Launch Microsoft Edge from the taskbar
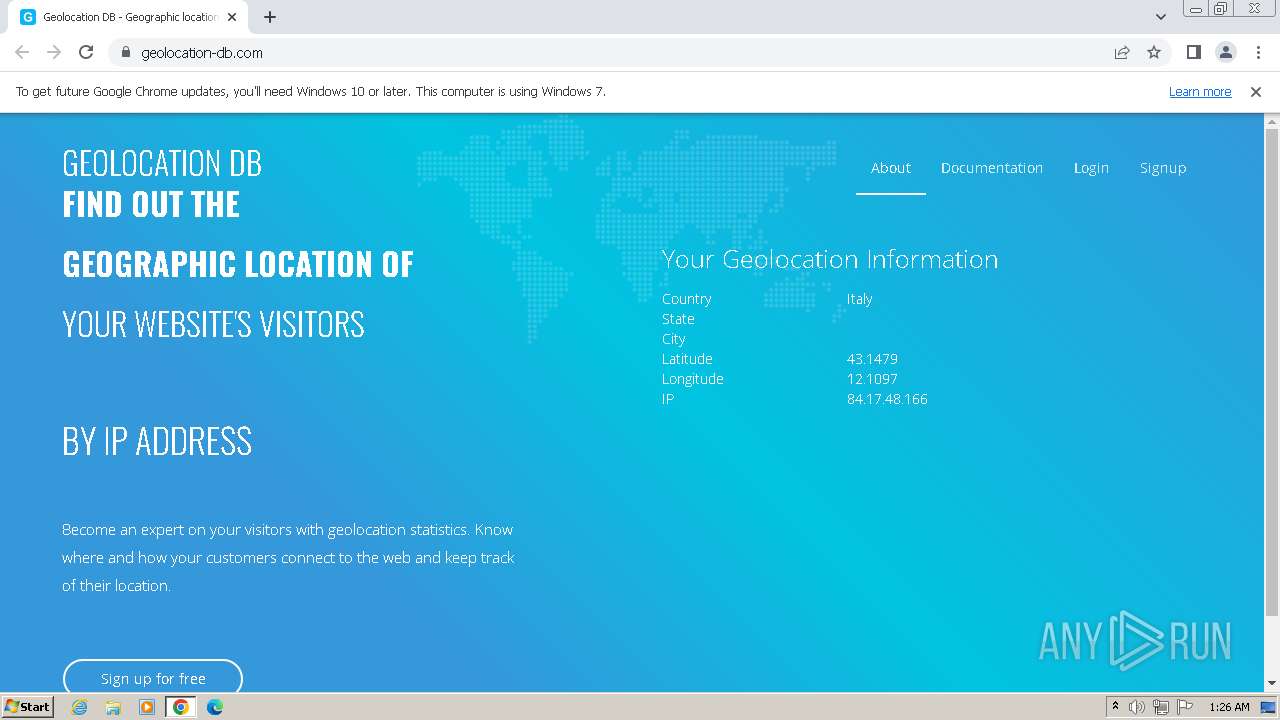 (215, 707)
